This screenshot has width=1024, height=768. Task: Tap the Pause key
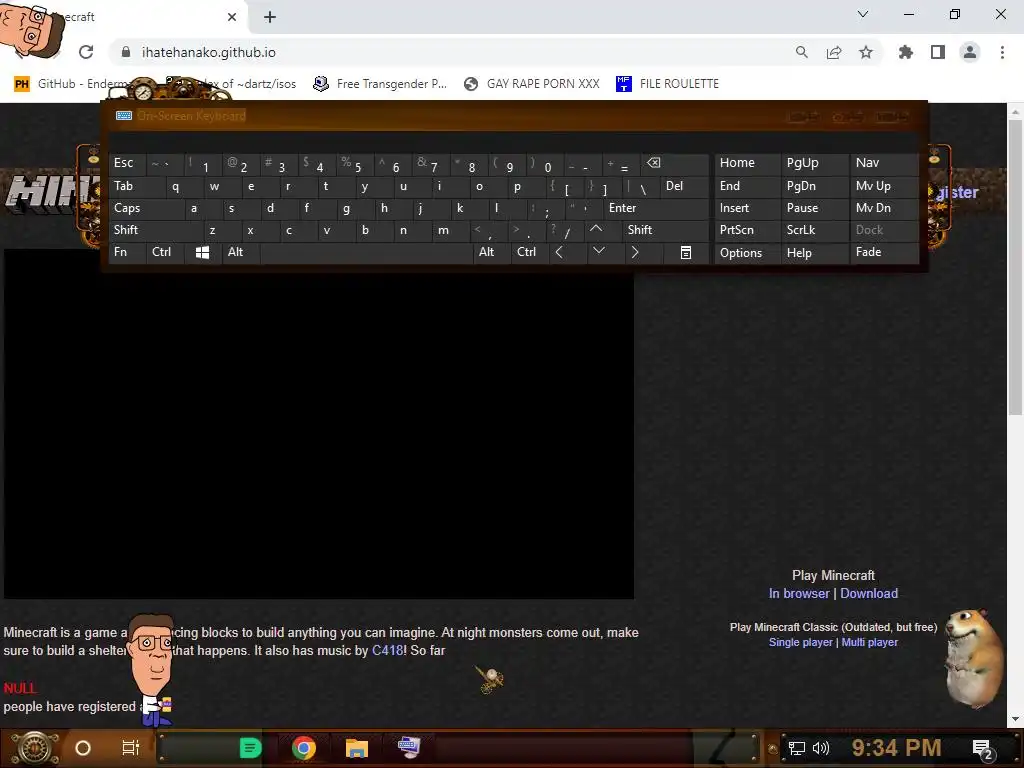click(815, 208)
